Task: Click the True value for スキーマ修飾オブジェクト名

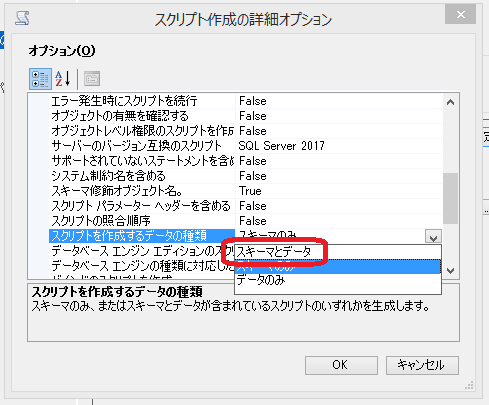Action: coord(339,191)
